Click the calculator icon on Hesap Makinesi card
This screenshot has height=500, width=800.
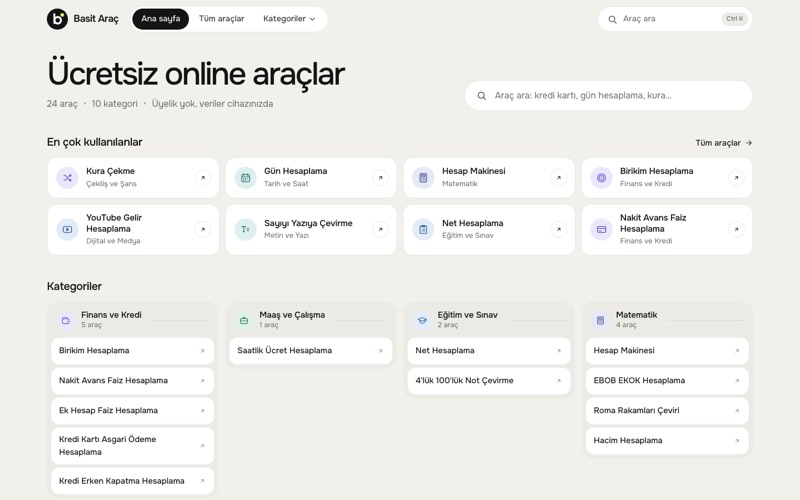[x=423, y=178]
